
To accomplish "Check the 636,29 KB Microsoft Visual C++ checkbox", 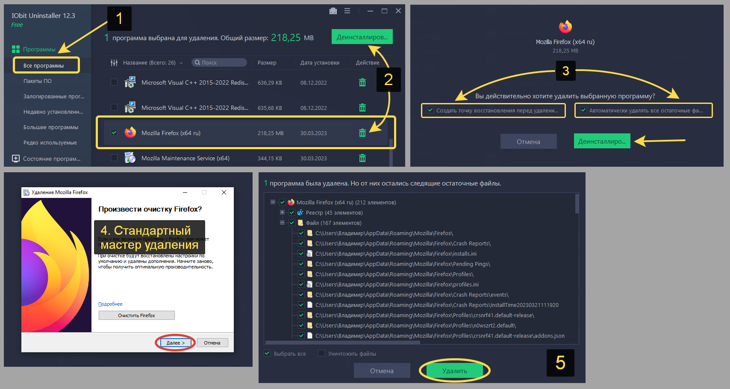I will coord(114,82).
